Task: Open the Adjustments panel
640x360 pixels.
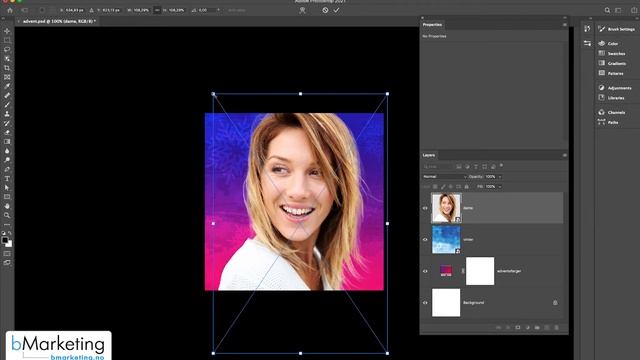Action: tap(615, 88)
